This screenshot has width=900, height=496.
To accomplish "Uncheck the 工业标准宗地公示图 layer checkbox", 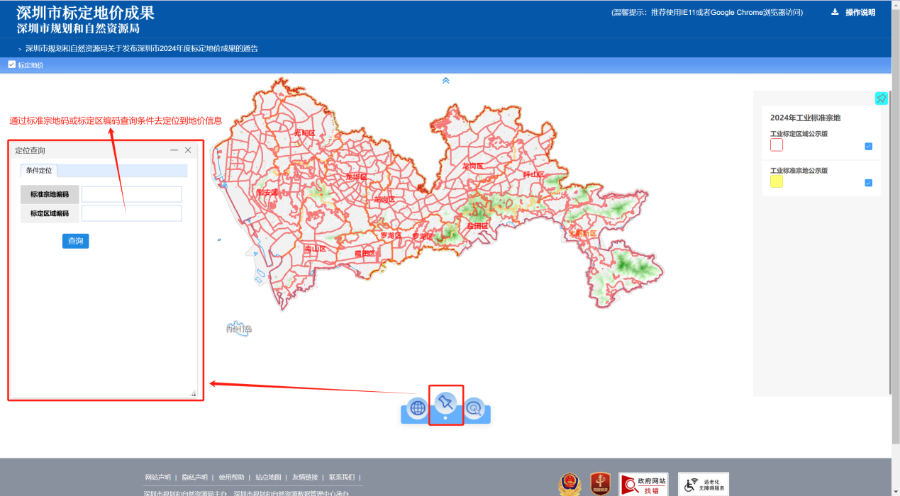I will click(x=868, y=182).
